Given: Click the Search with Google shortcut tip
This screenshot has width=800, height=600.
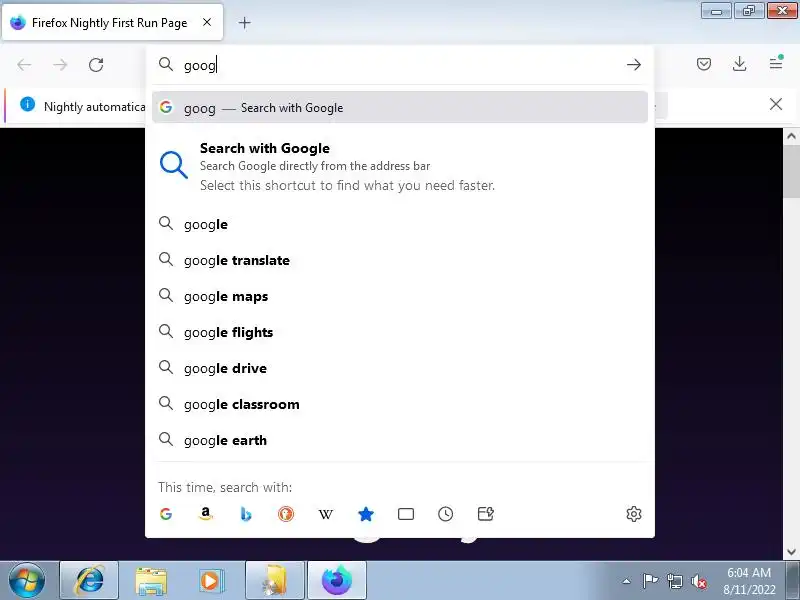Looking at the screenshot, I should (x=399, y=166).
